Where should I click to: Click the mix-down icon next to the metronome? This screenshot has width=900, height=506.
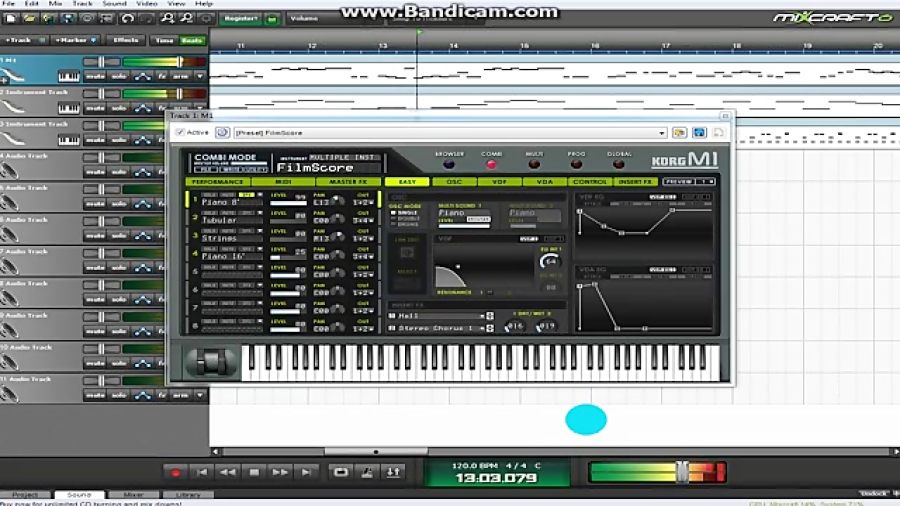(393, 472)
